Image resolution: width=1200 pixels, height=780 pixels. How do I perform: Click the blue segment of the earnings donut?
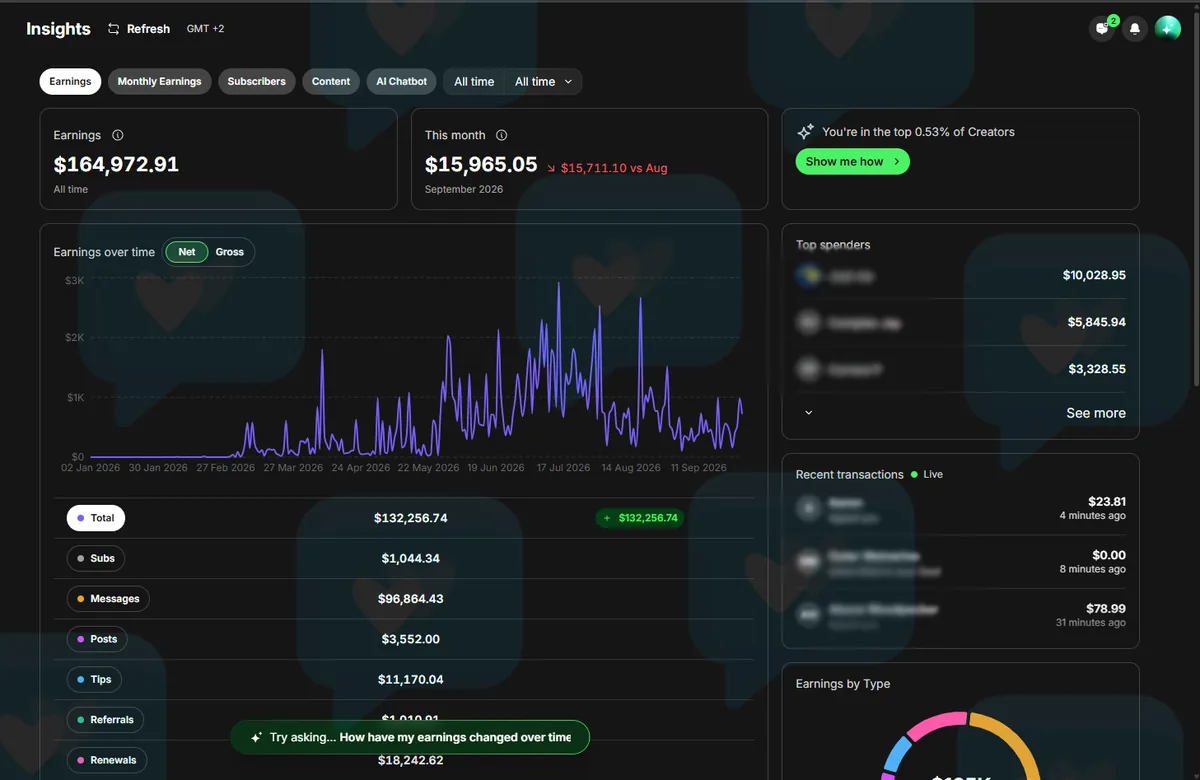(x=896, y=752)
